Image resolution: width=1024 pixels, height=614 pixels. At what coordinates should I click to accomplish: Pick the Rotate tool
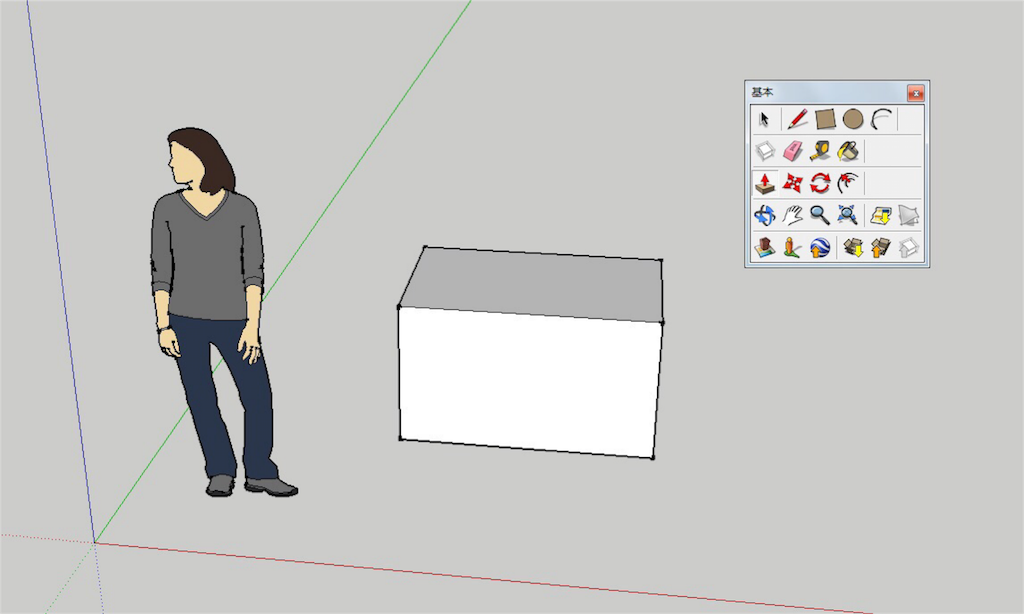820,183
